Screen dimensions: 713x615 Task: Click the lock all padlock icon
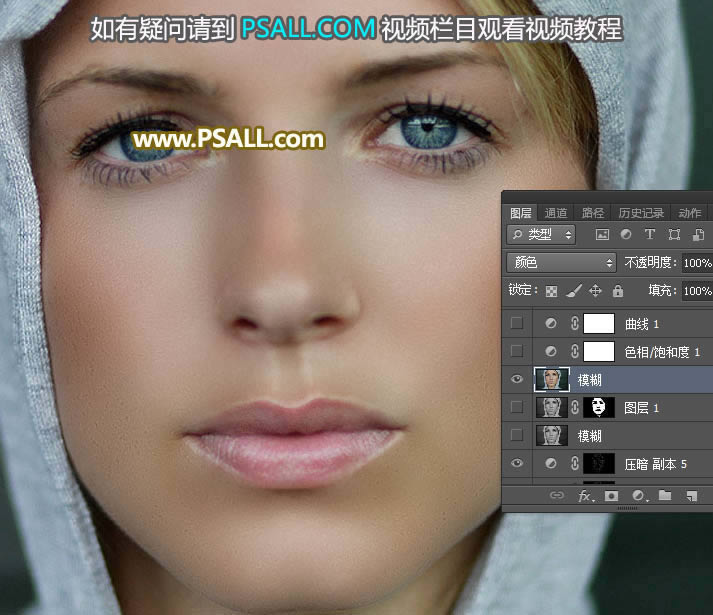617,291
